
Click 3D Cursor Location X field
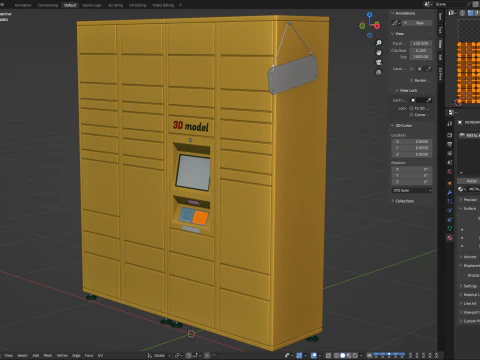tap(412, 142)
